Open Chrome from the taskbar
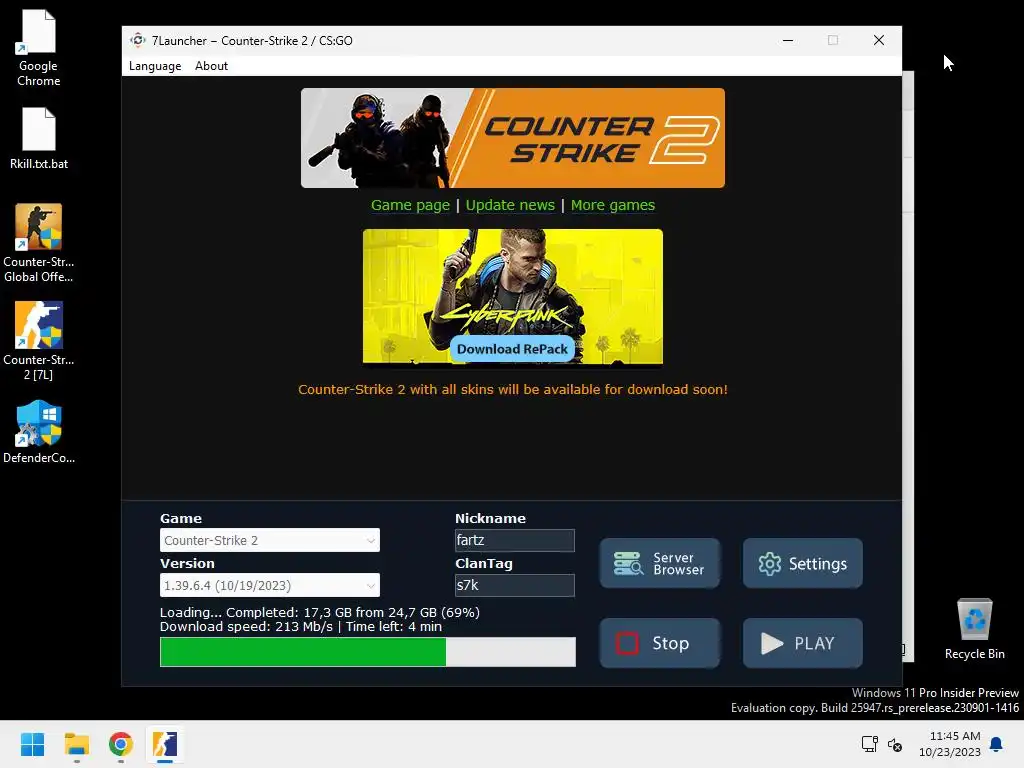Screen dimensions: 1024x768 (121, 744)
